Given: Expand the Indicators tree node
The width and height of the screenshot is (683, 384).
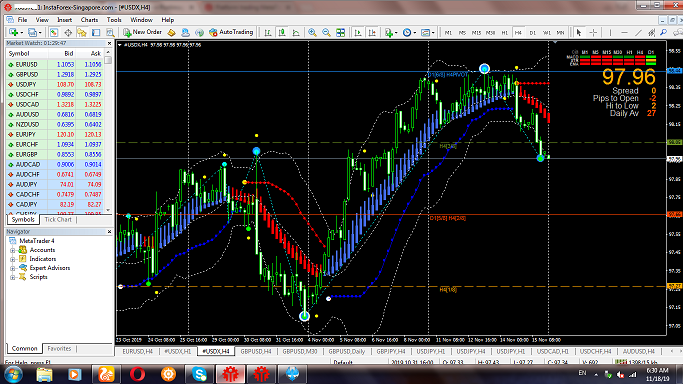Looking at the screenshot, I should (x=13, y=259).
